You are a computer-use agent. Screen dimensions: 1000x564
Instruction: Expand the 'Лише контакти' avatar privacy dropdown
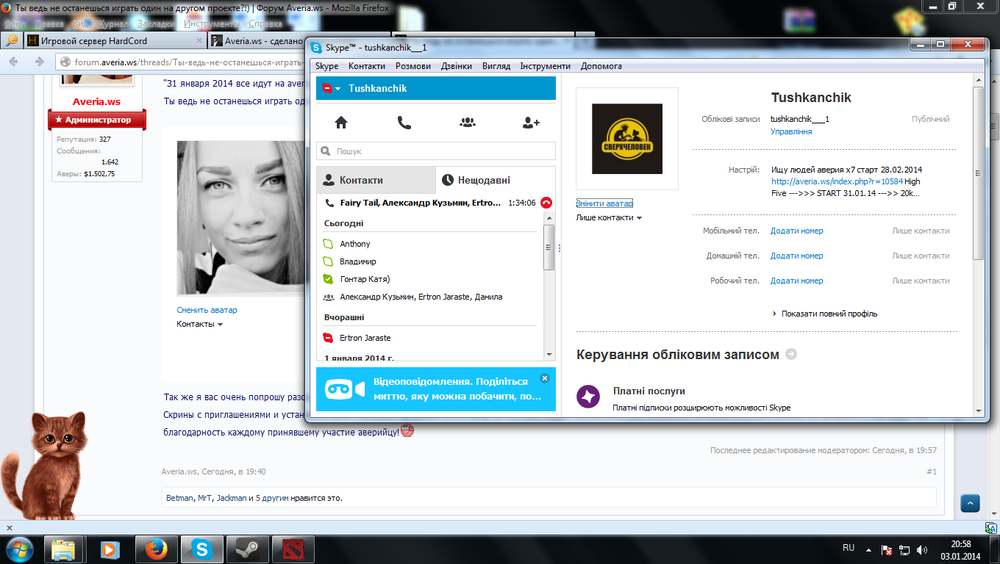(x=609, y=217)
